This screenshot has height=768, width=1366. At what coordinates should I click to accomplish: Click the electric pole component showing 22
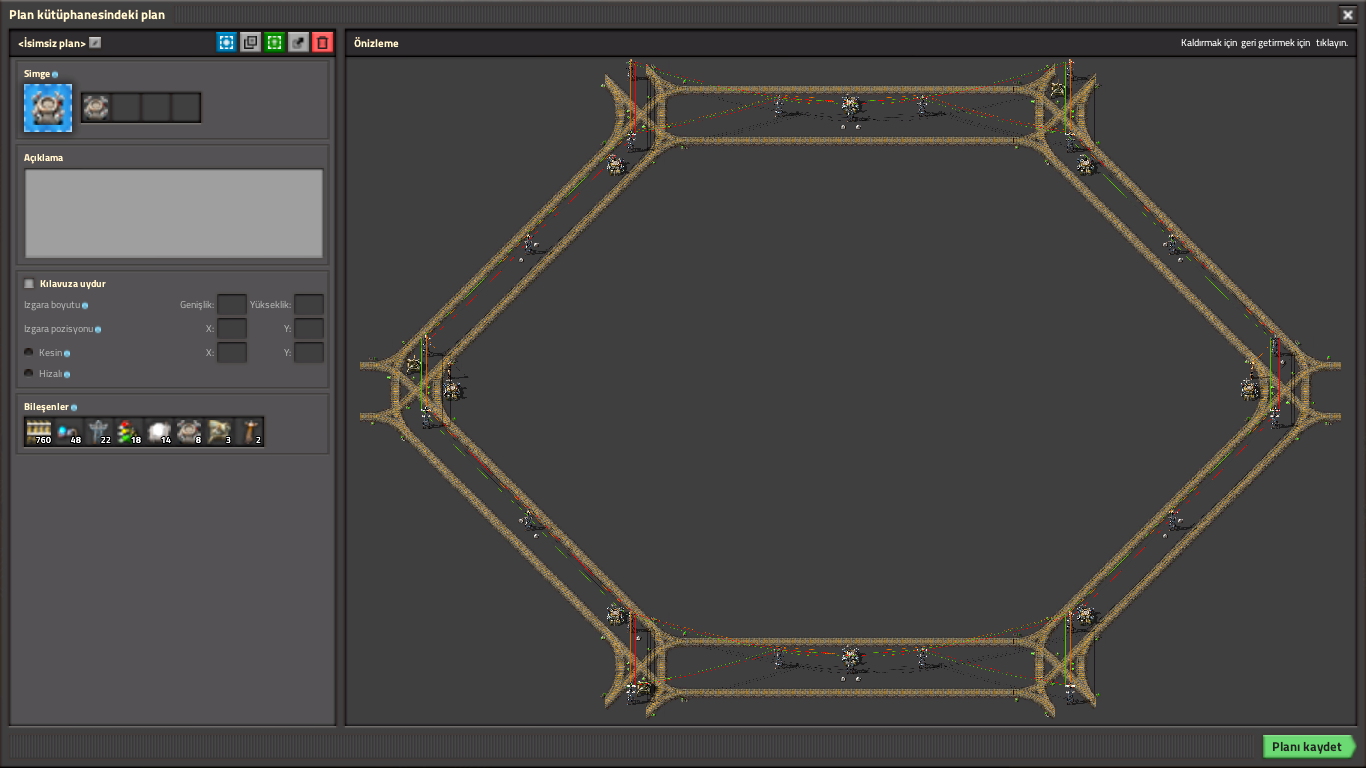click(99, 431)
